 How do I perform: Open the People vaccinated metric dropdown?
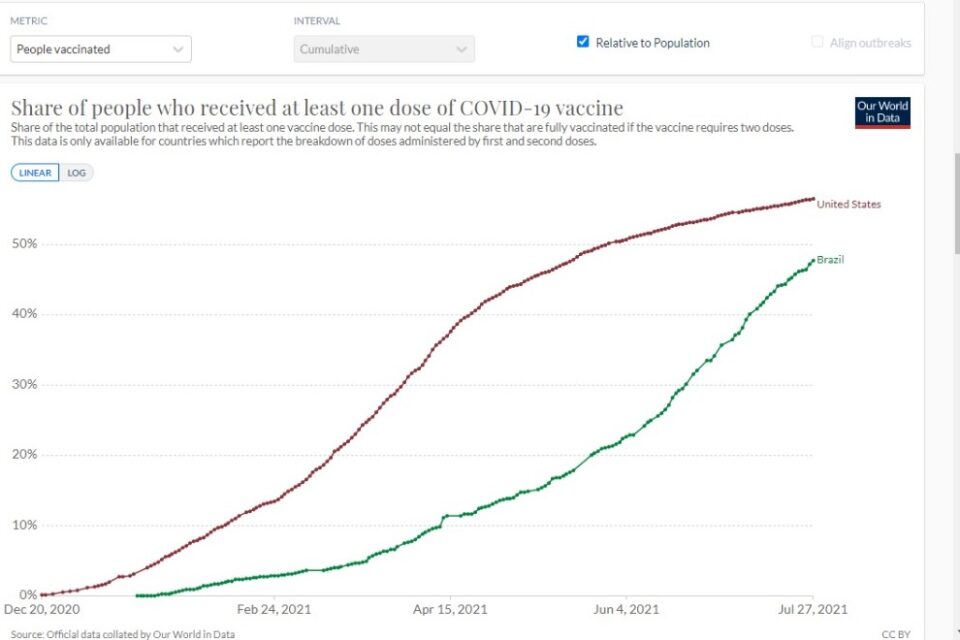pos(100,49)
